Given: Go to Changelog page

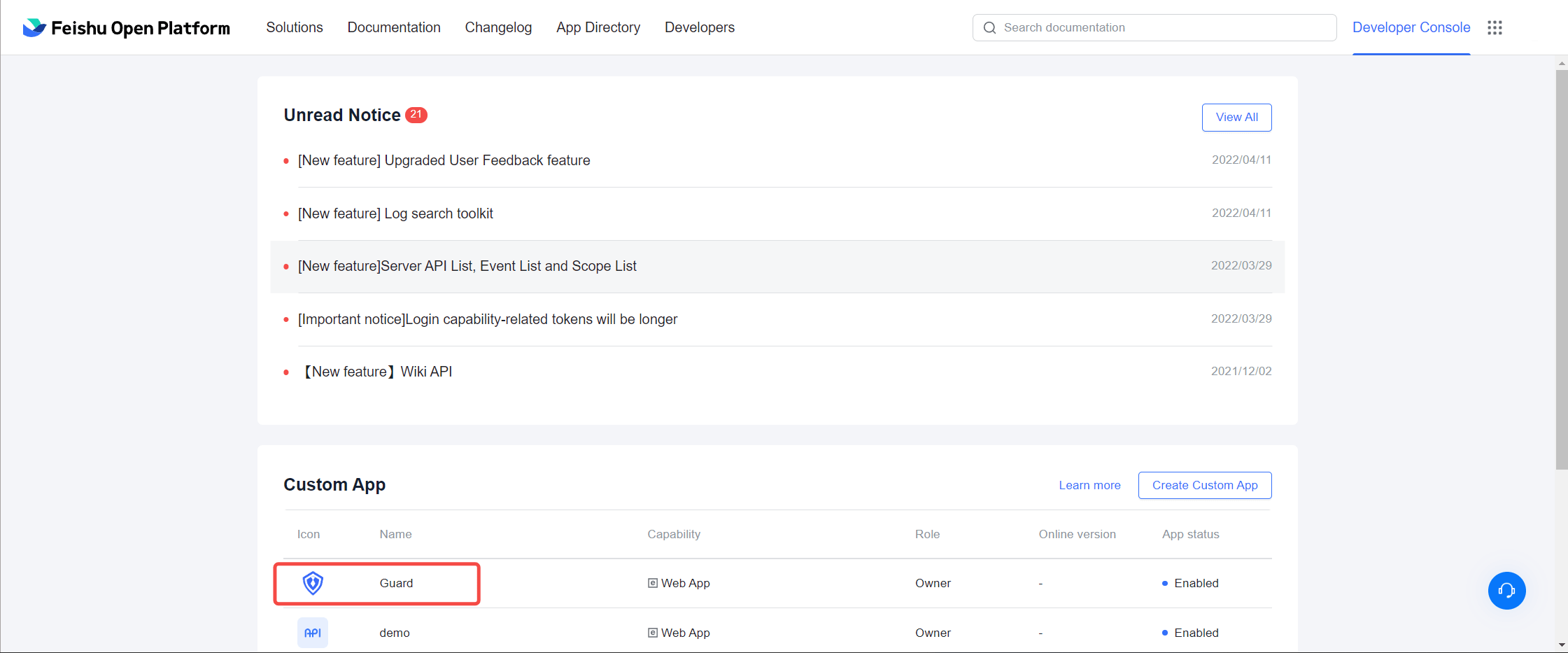Looking at the screenshot, I should pyautogui.click(x=498, y=27).
